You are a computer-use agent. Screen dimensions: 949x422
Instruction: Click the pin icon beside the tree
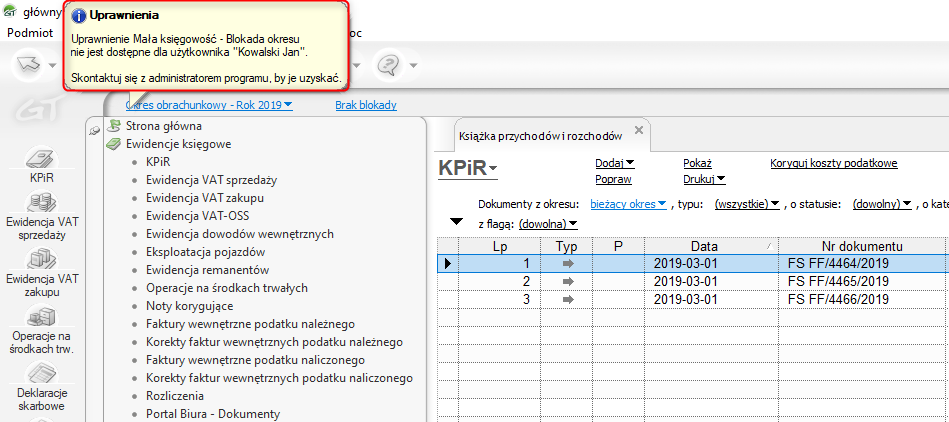(93, 130)
